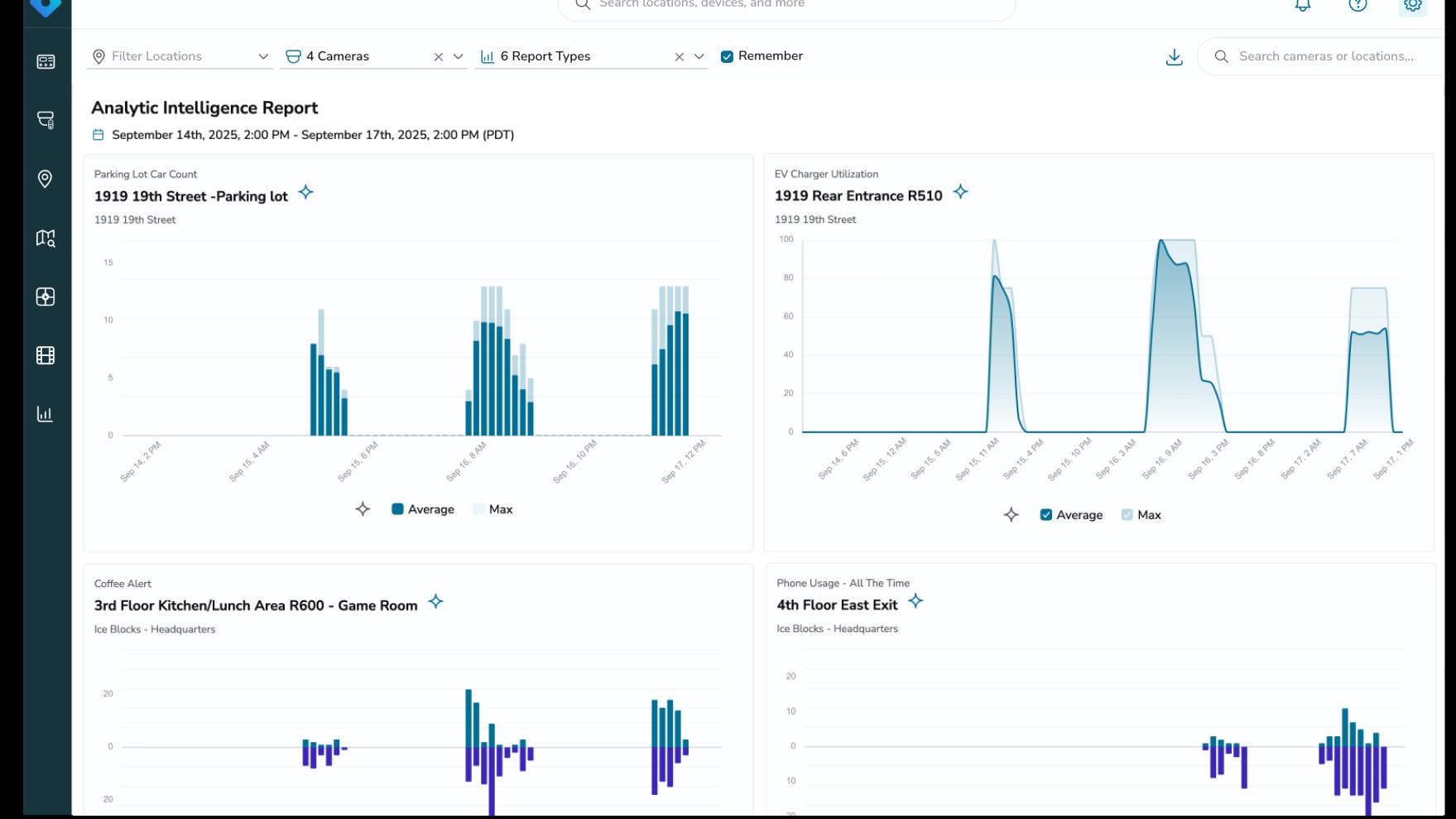This screenshot has height=819, width=1456.
Task: Open the help question mark icon
Action: click(1357, 4)
